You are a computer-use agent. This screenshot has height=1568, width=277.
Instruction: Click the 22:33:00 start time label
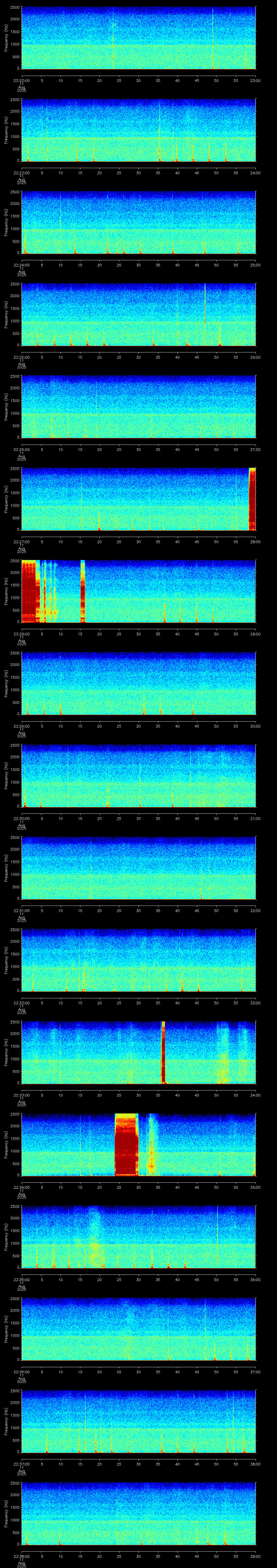(21, 1095)
